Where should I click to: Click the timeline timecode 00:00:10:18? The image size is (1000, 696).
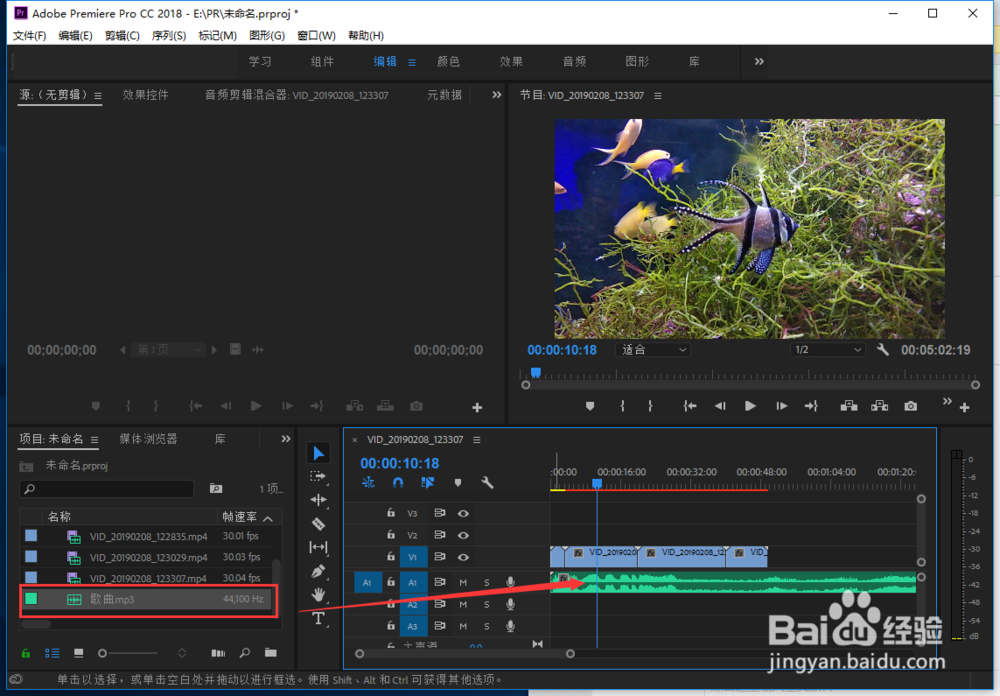coord(399,463)
